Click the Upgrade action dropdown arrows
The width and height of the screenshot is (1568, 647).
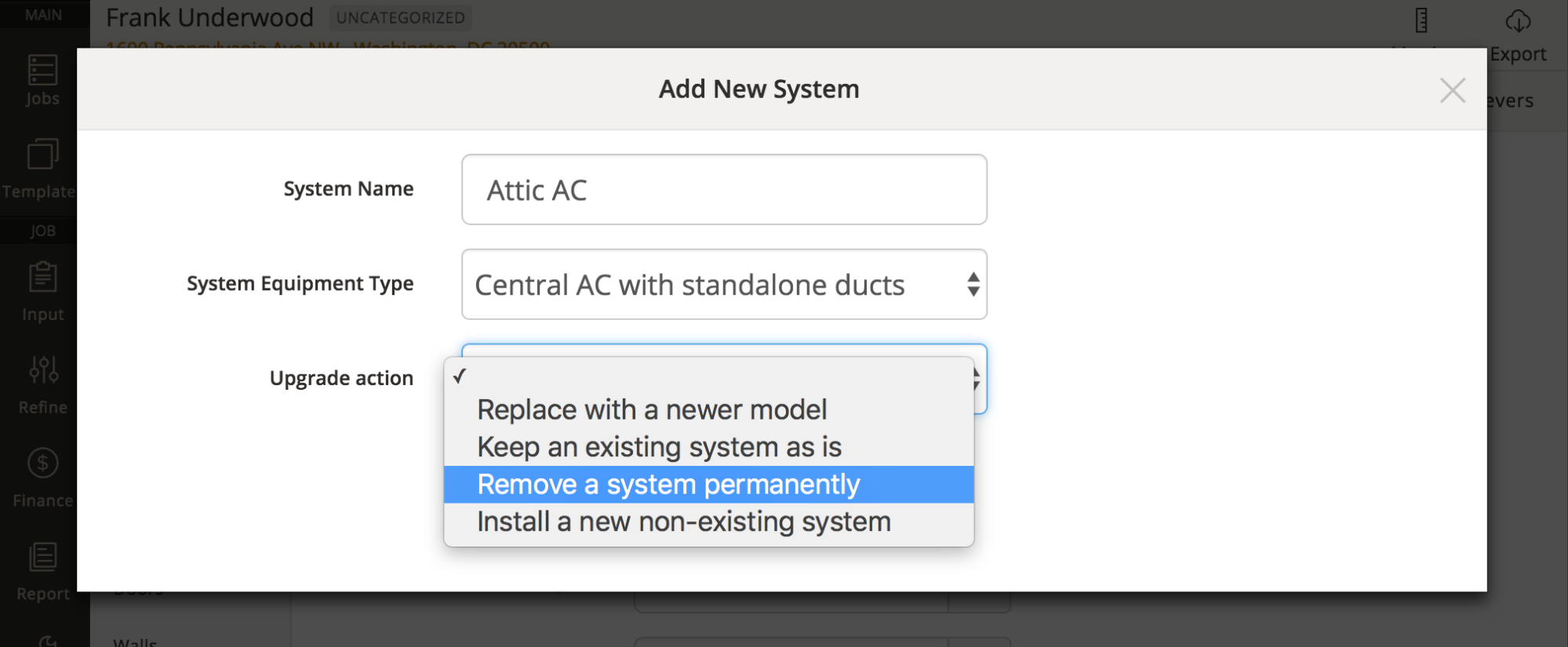pyautogui.click(x=977, y=380)
